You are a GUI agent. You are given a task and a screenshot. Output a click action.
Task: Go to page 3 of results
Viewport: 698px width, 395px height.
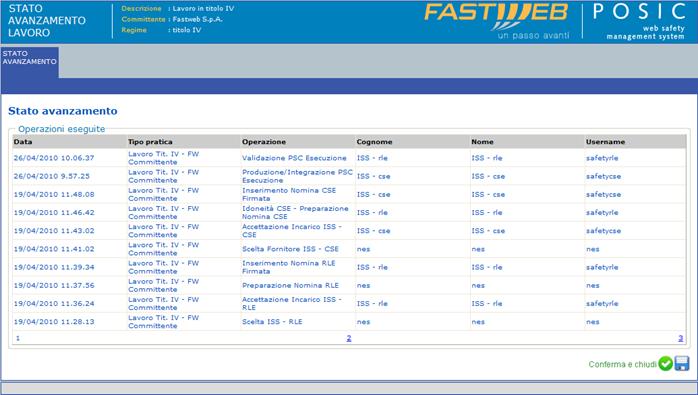tap(681, 338)
